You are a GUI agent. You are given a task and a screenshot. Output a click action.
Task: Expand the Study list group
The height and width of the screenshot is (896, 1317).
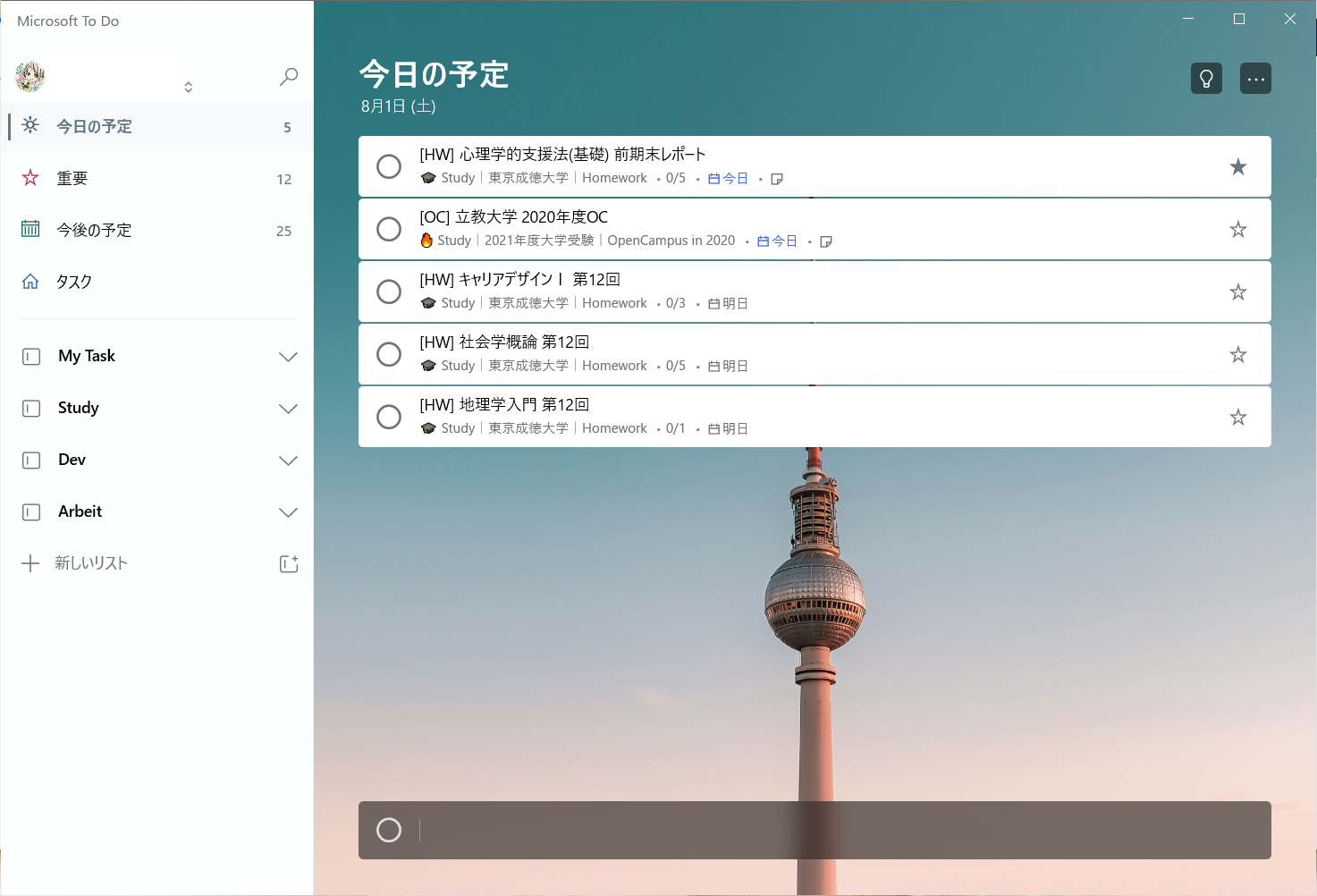[287, 409]
